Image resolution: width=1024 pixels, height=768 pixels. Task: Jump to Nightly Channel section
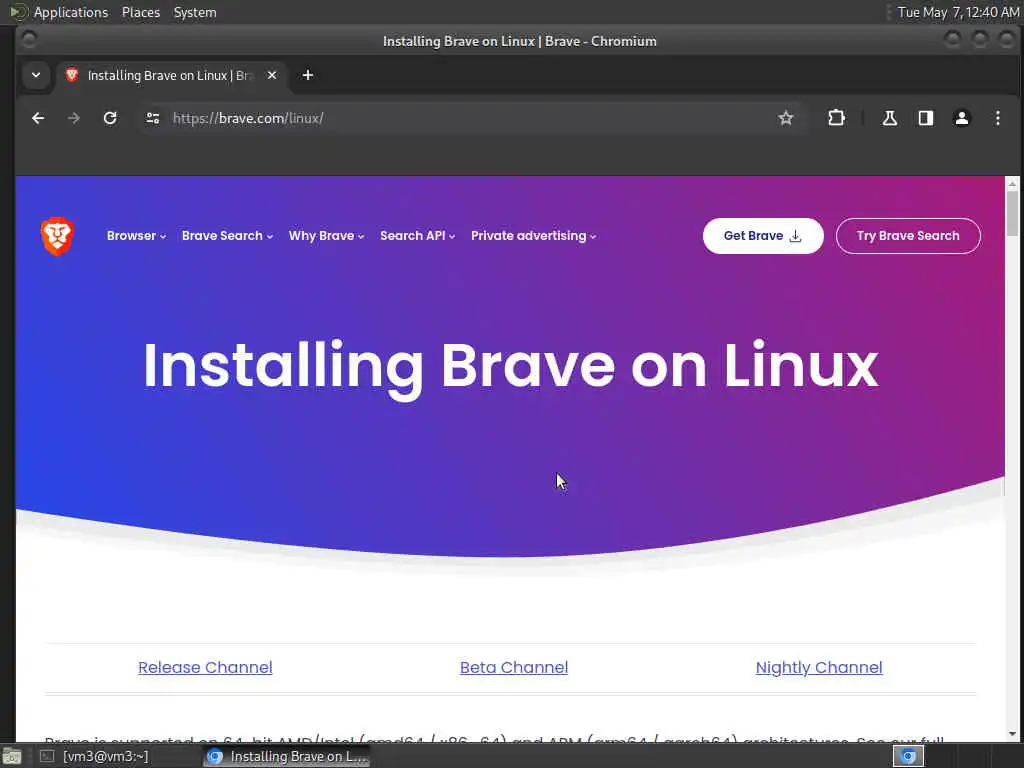pyautogui.click(x=819, y=667)
